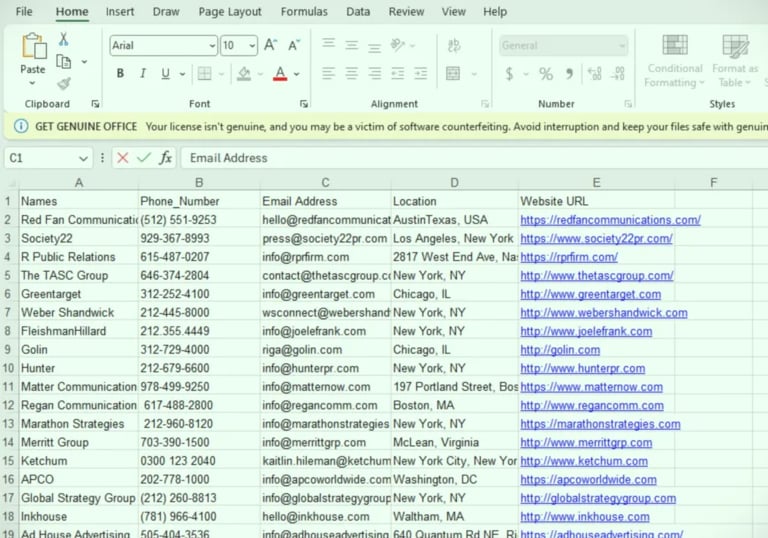Viewport: 768px width, 538px height.
Task: Center text horizontally
Action: click(352, 73)
